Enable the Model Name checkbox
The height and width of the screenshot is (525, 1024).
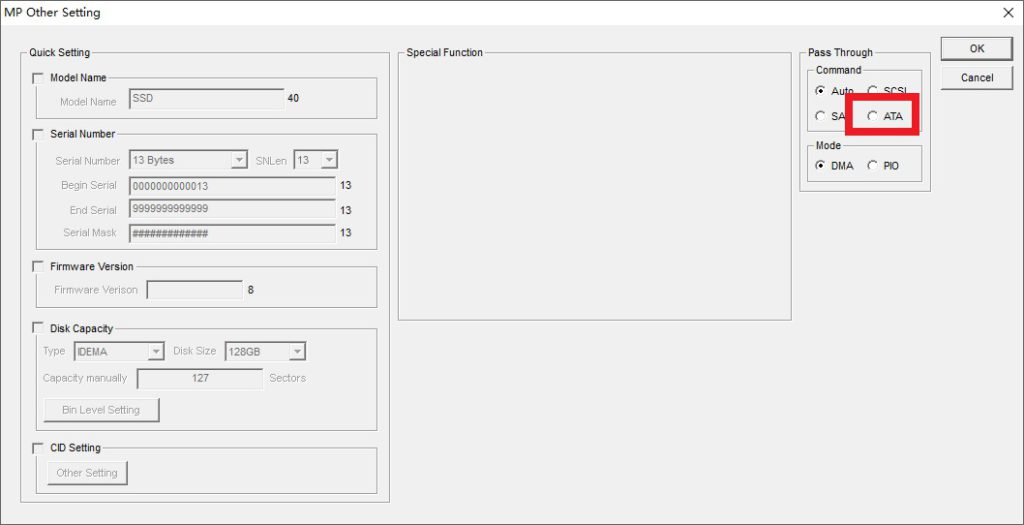coord(39,78)
